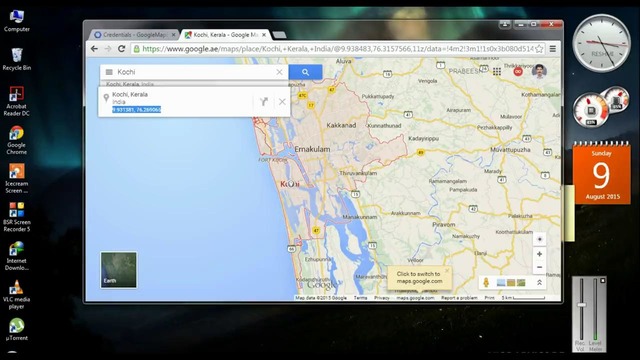640x360 pixels.
Task: Open the Recycle Bin desktop icon
Action: click(x=17, y=60)
